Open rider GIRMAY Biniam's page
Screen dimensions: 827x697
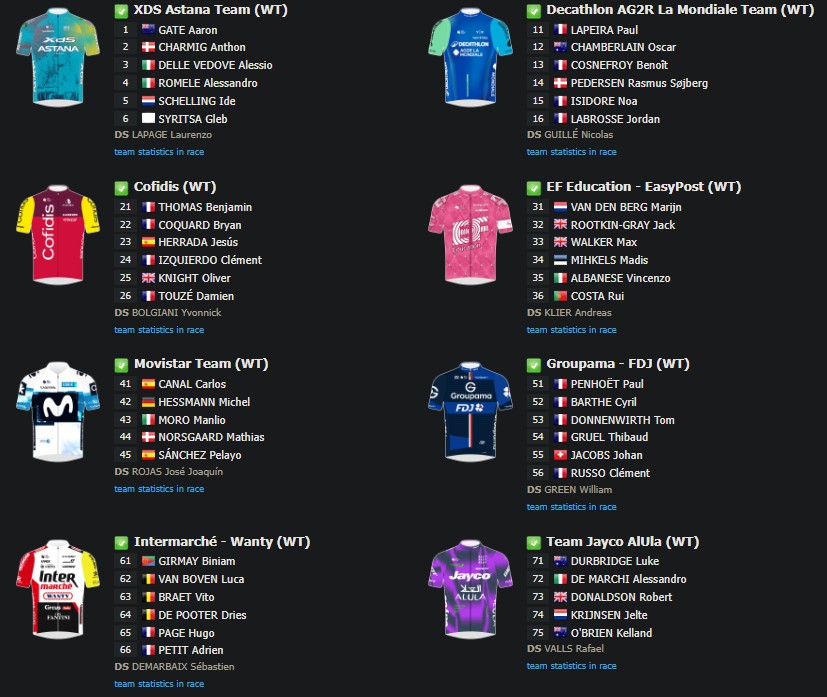coord(197,562)
